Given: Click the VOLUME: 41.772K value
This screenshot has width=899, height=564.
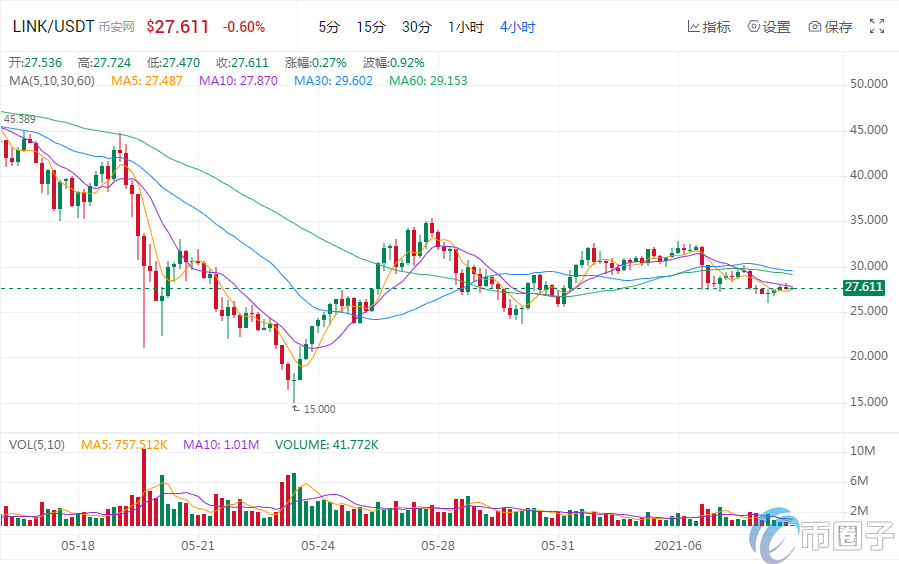Looking at the screenshot, I should point(327,445).
